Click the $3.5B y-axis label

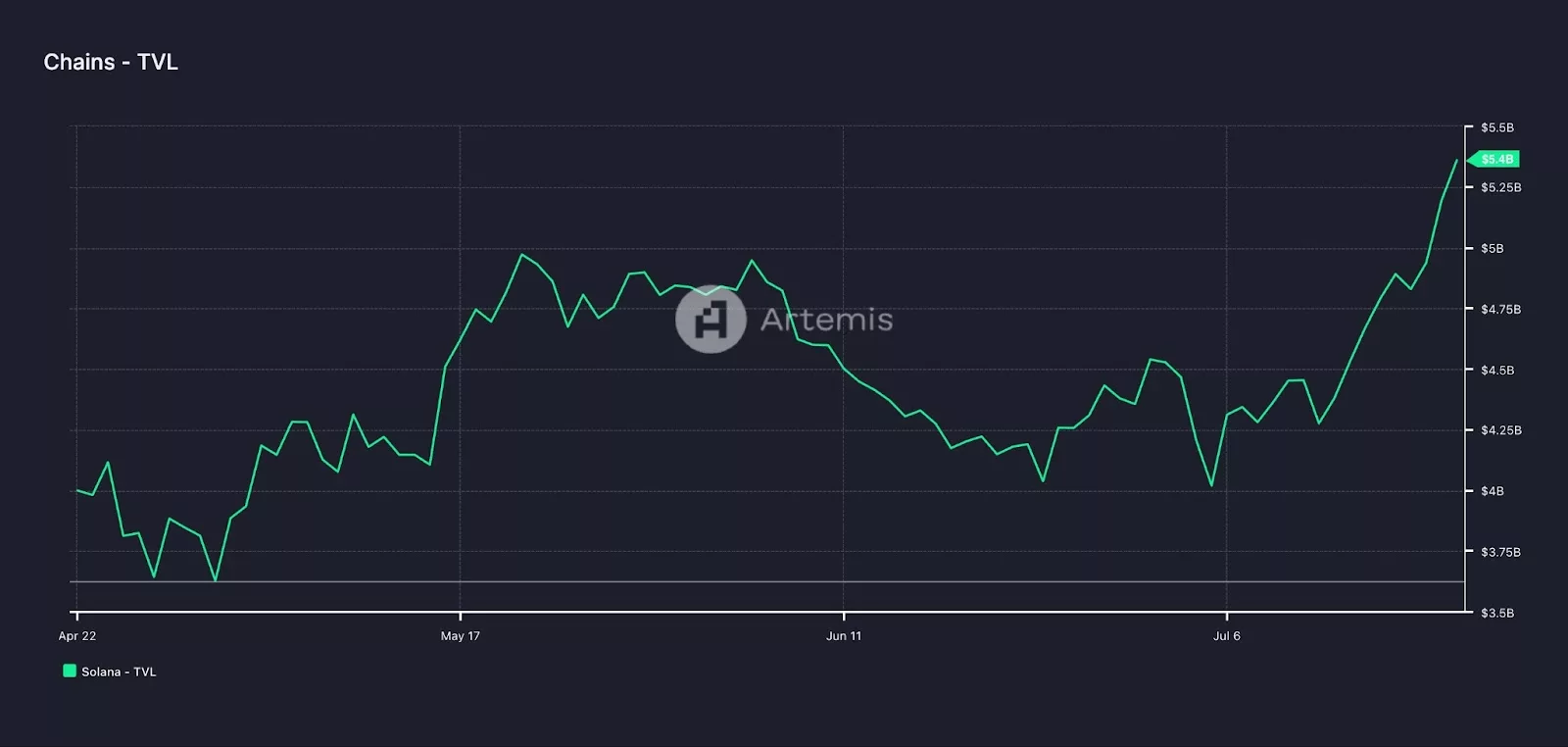1497,613
